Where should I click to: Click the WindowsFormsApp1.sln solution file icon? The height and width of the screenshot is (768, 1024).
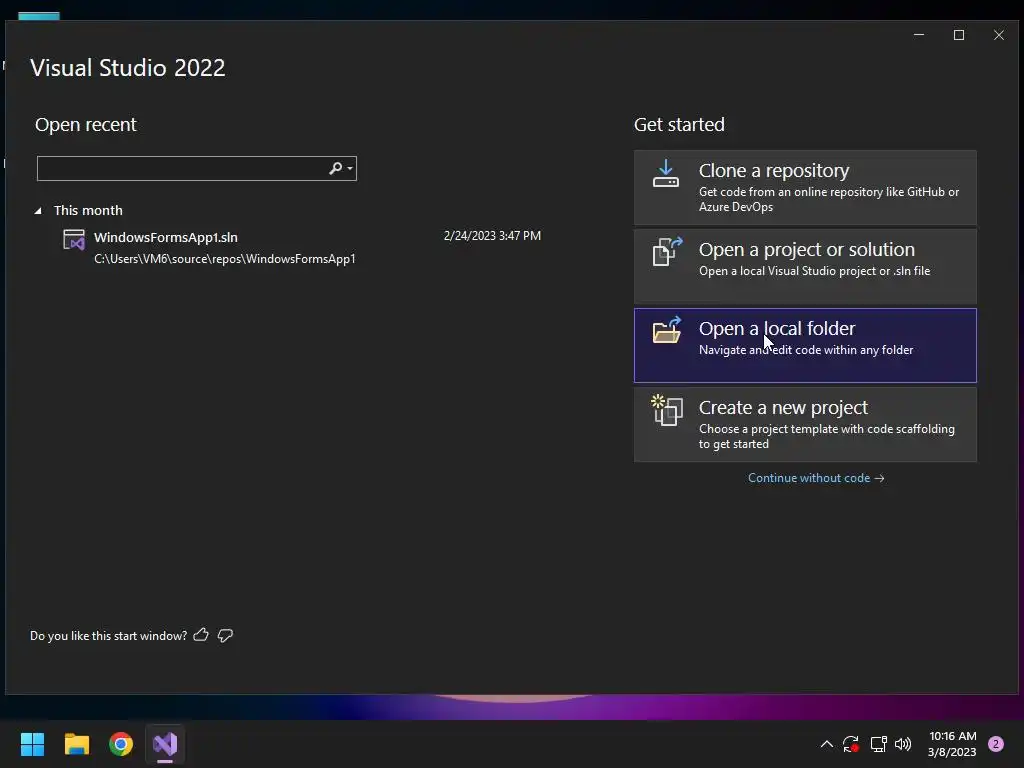pyautogui.click(x=74, y=240)
